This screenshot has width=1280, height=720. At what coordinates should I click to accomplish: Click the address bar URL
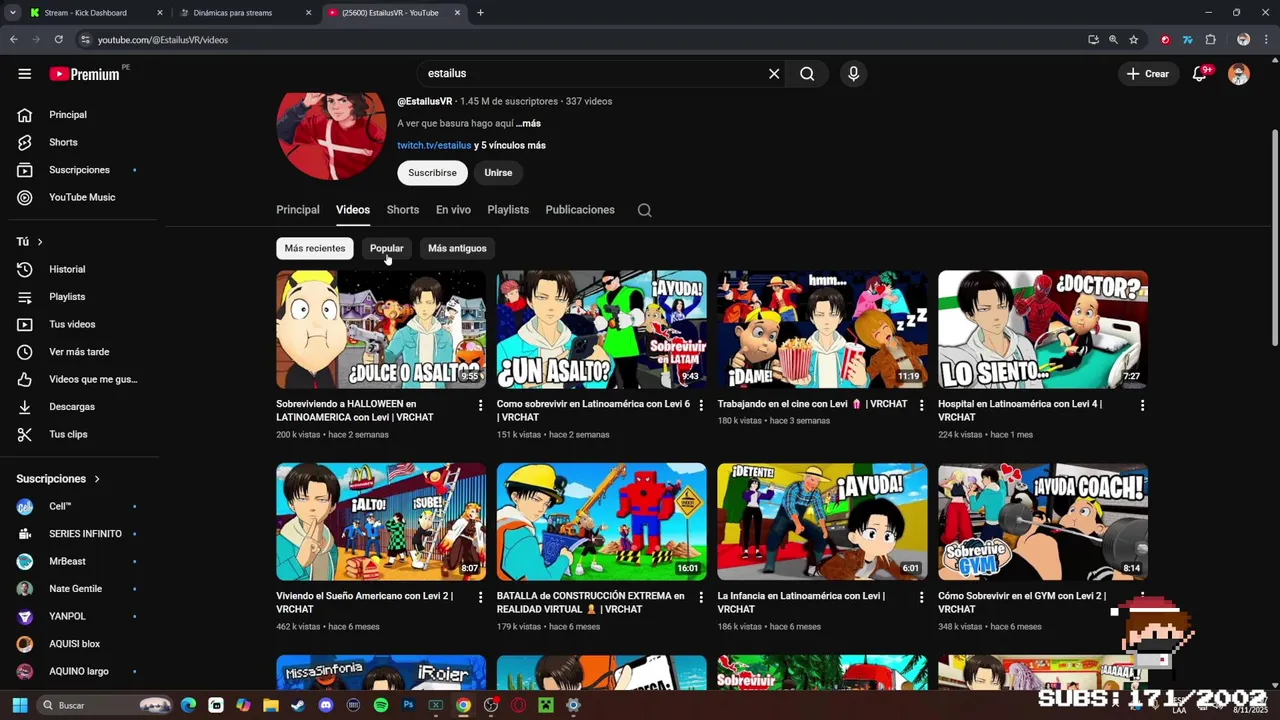pyautogui.click(x=163, y=40)
